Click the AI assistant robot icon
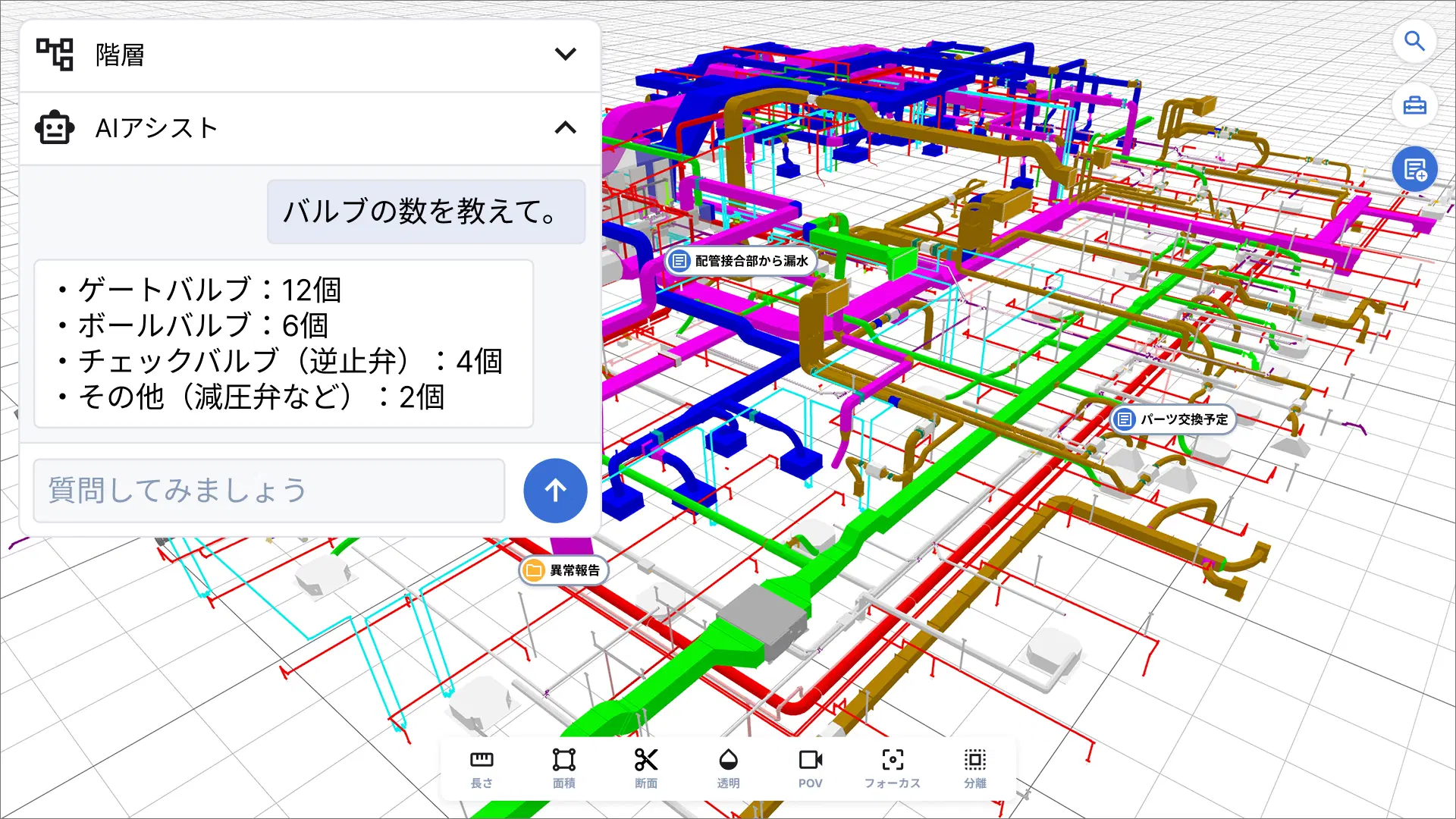This screenshot has width=1456, height=819. 55,128
